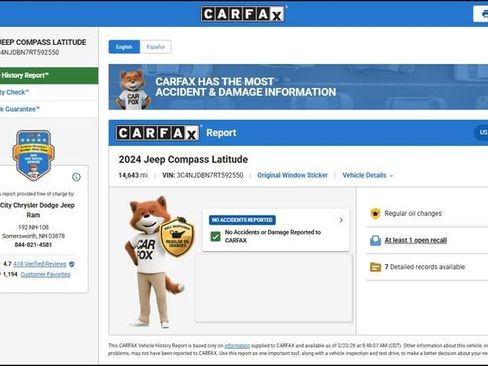Open the Check sidebar tab below History Report
488x366 pixels.
pos(48,92)
